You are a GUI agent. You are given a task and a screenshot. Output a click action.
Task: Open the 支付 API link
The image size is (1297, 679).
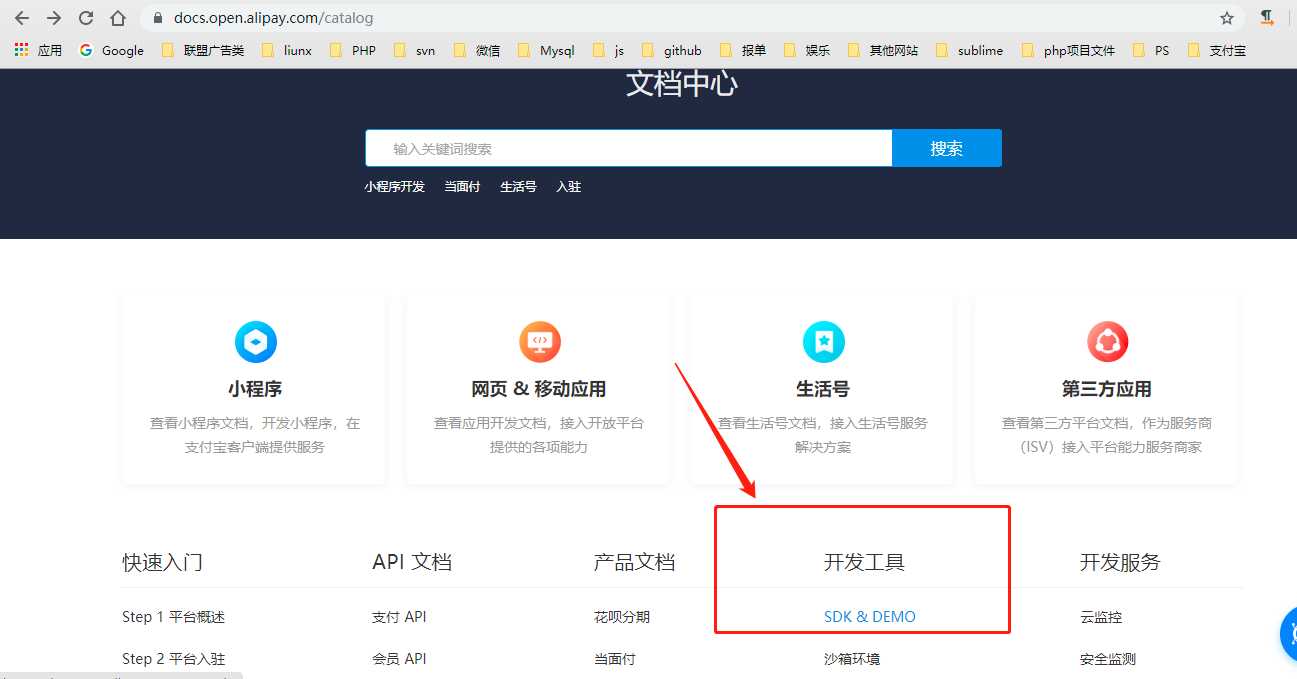click(399, 617)
